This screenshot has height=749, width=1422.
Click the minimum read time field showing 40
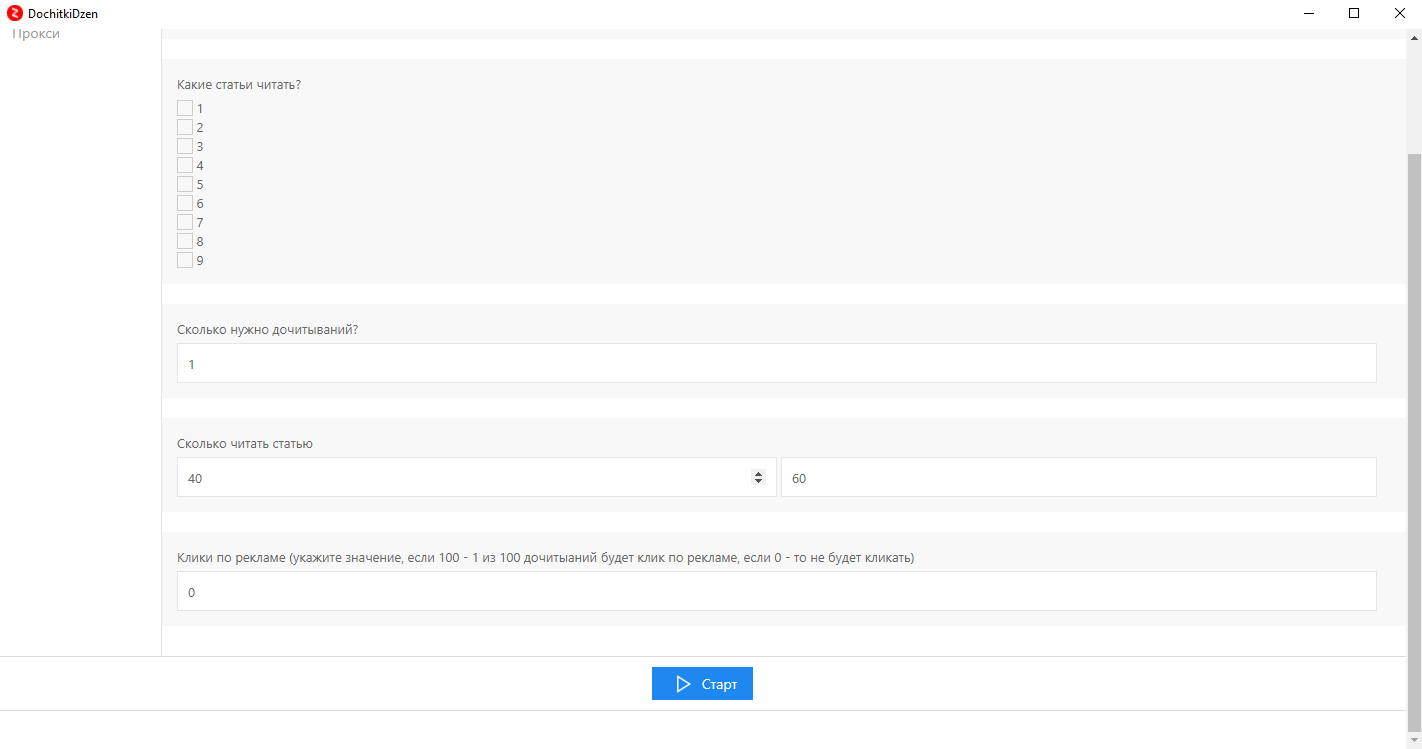[x=460, y=478]
